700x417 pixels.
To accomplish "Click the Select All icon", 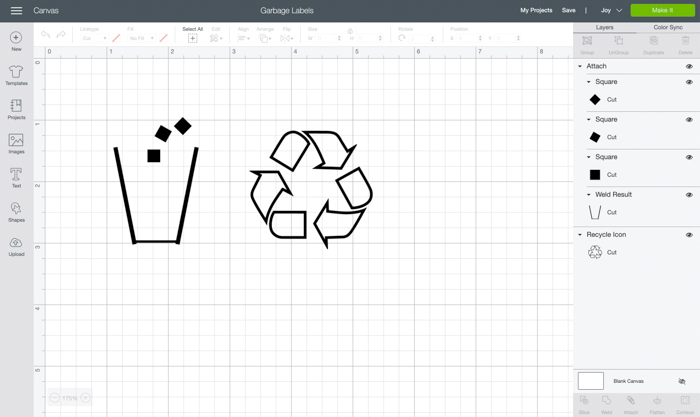I will click(192, 38).
